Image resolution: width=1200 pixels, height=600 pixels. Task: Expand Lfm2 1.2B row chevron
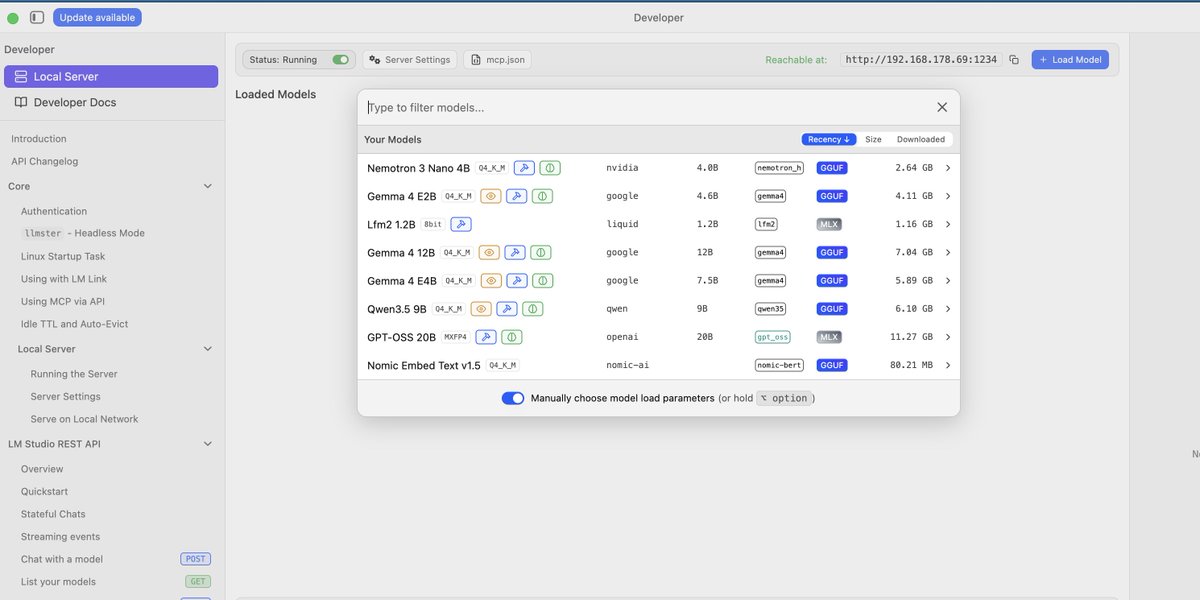[947, 224]
